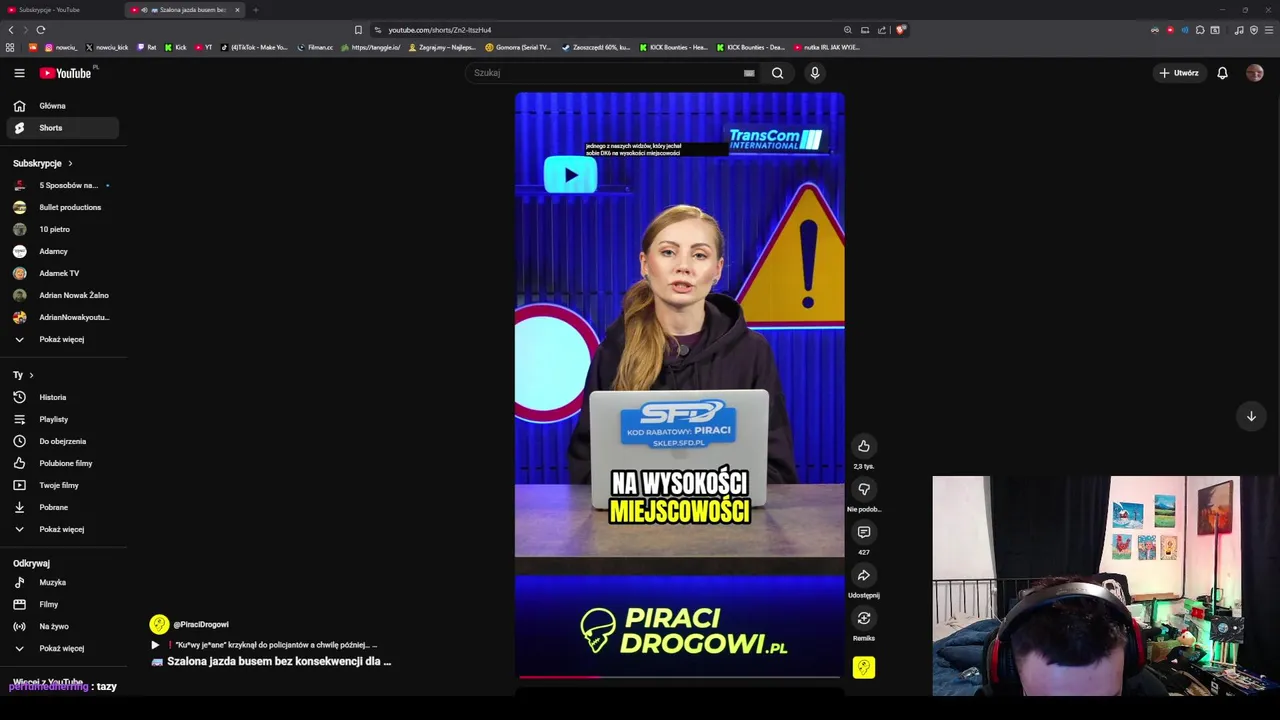Expand Pokaż więcej under subscriptions
The width and height of the screenshot is (1280, 720).
click(x=63, y=339)
